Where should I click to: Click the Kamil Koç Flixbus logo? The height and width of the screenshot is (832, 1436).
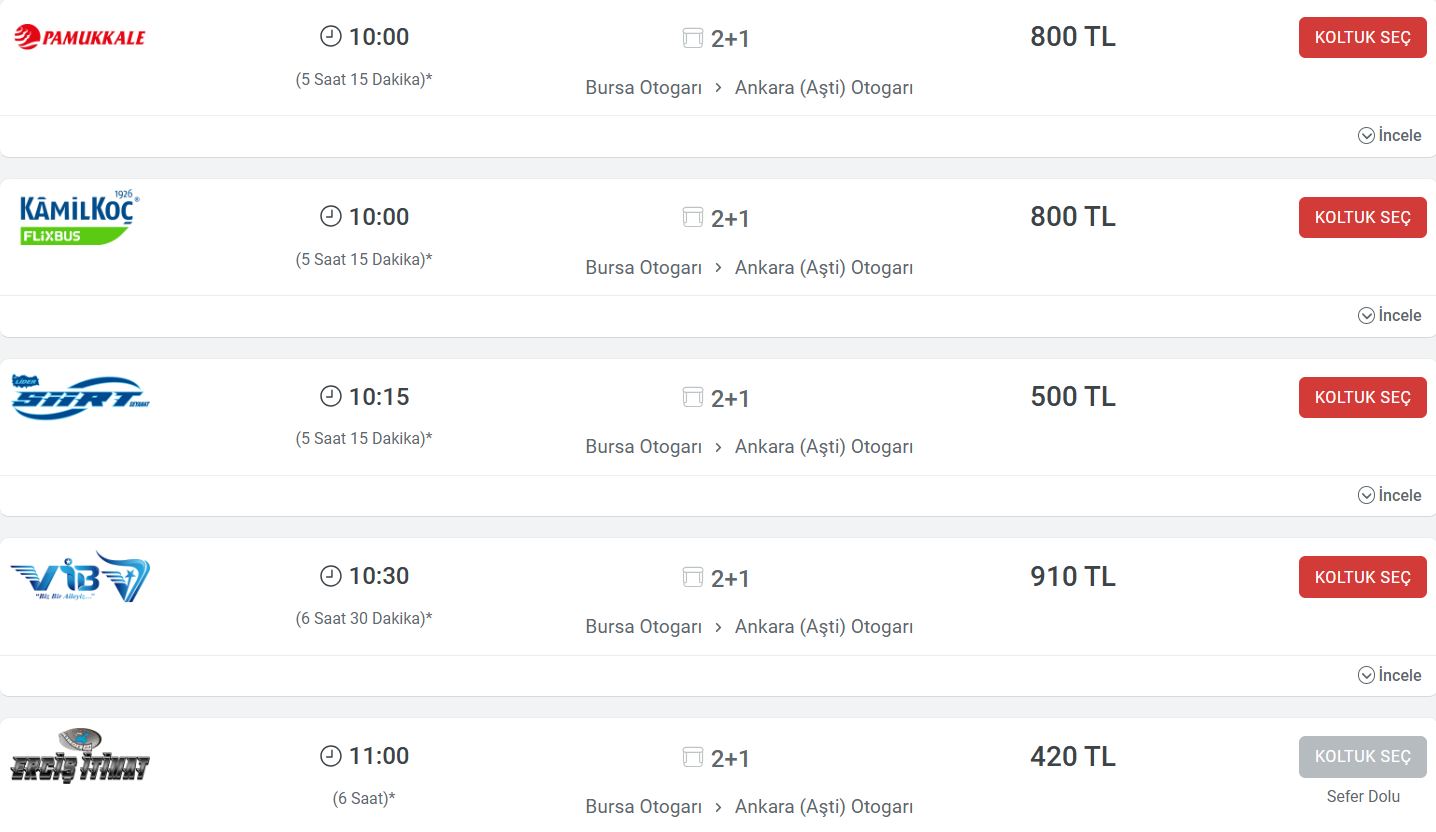click(x=79, y=218)
